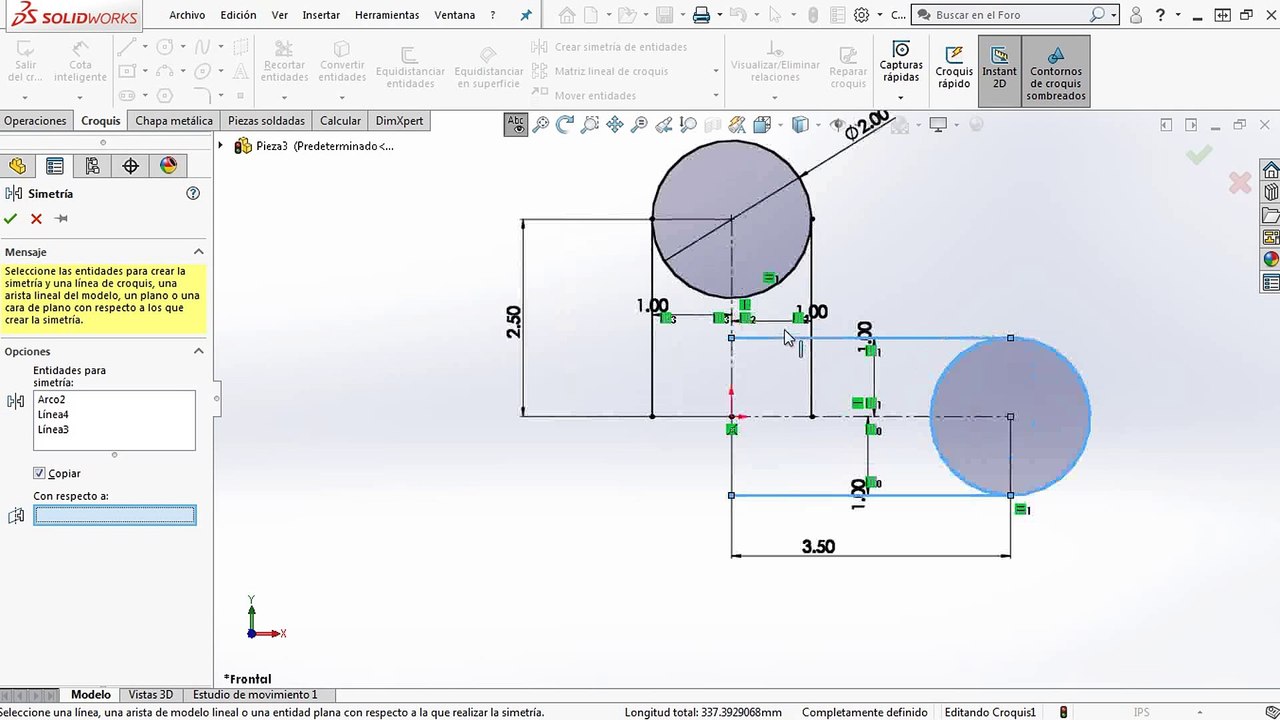Image resolution: width=1280 pixels, height=720 pixels.
Task: Click the 2.50 dimension value
Action: (x=513, y=321)
